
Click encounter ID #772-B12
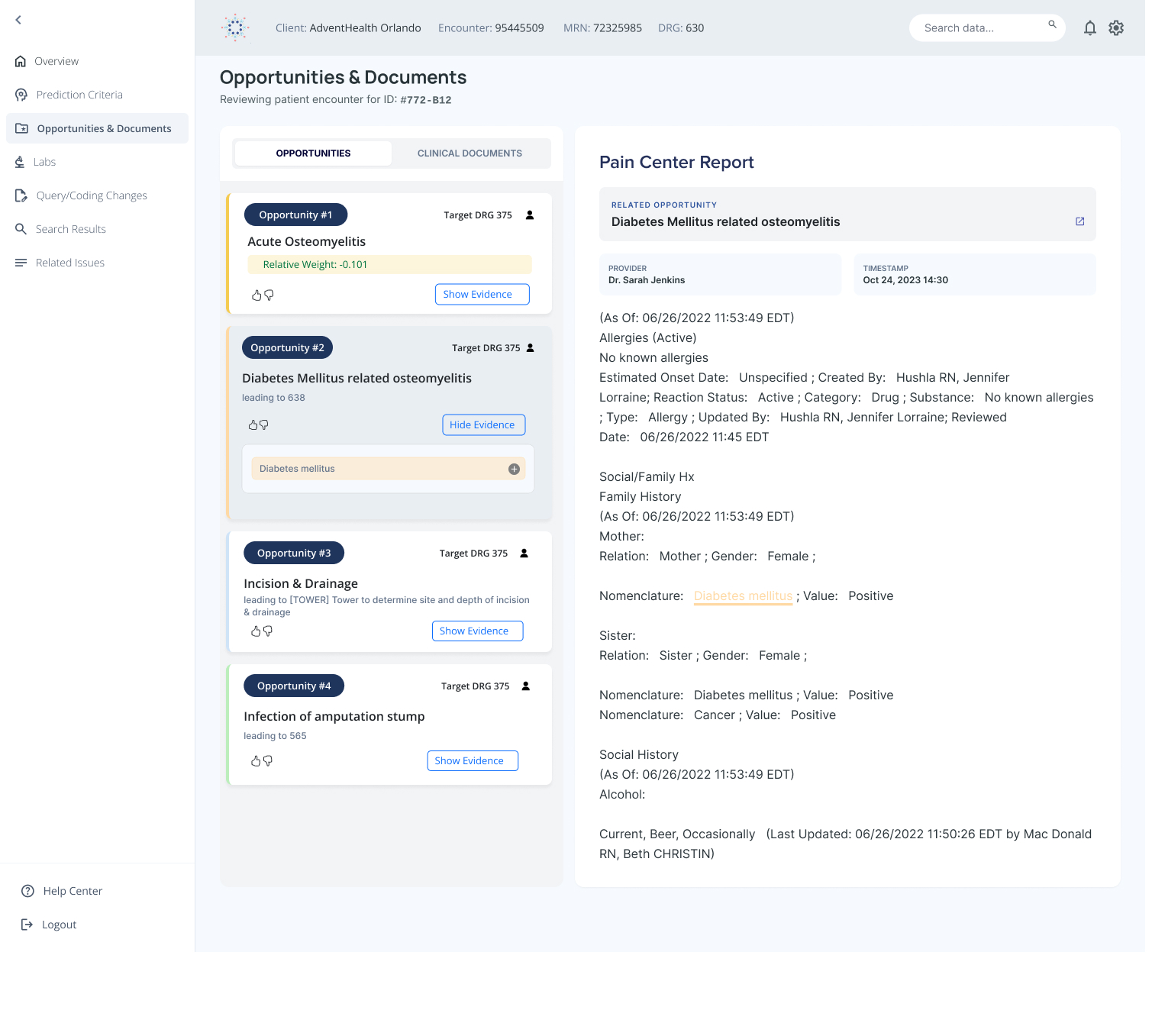click(x=425, y=100)
